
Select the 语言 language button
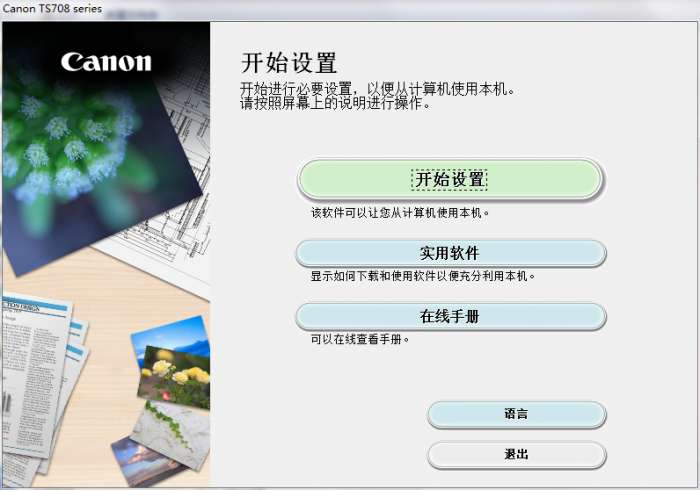tap(517, 414)
